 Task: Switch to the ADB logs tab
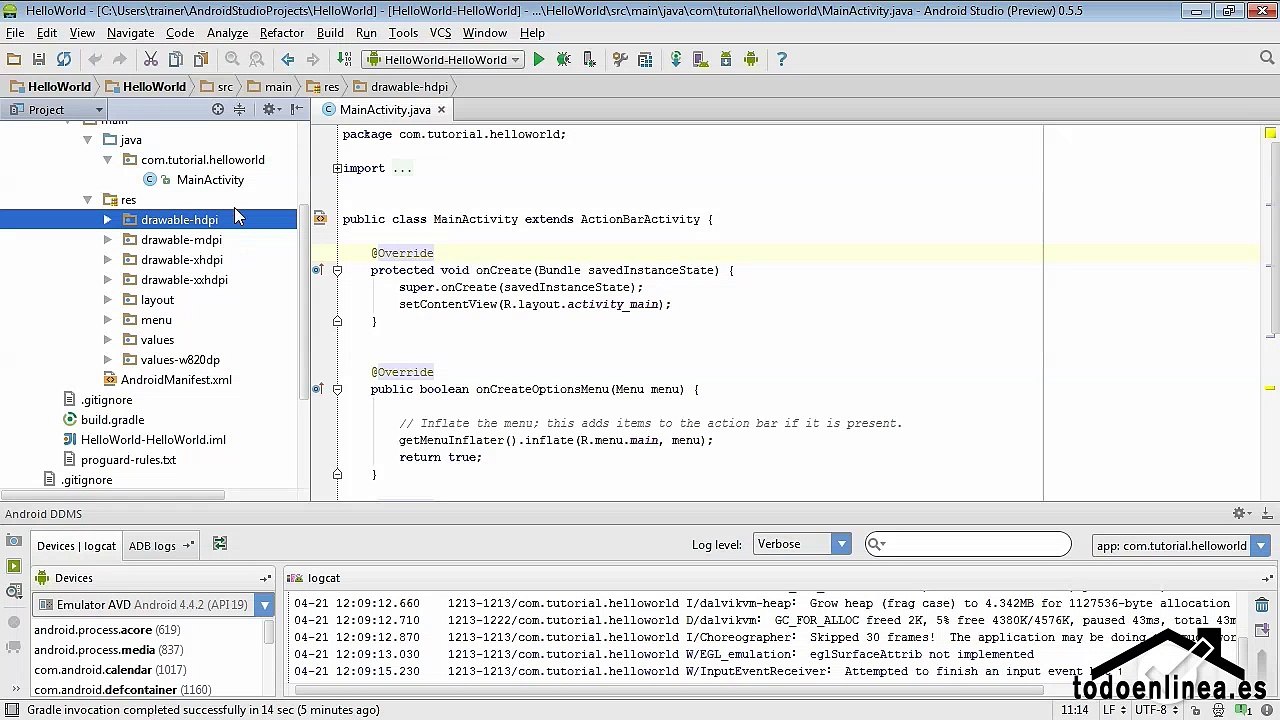152,546
